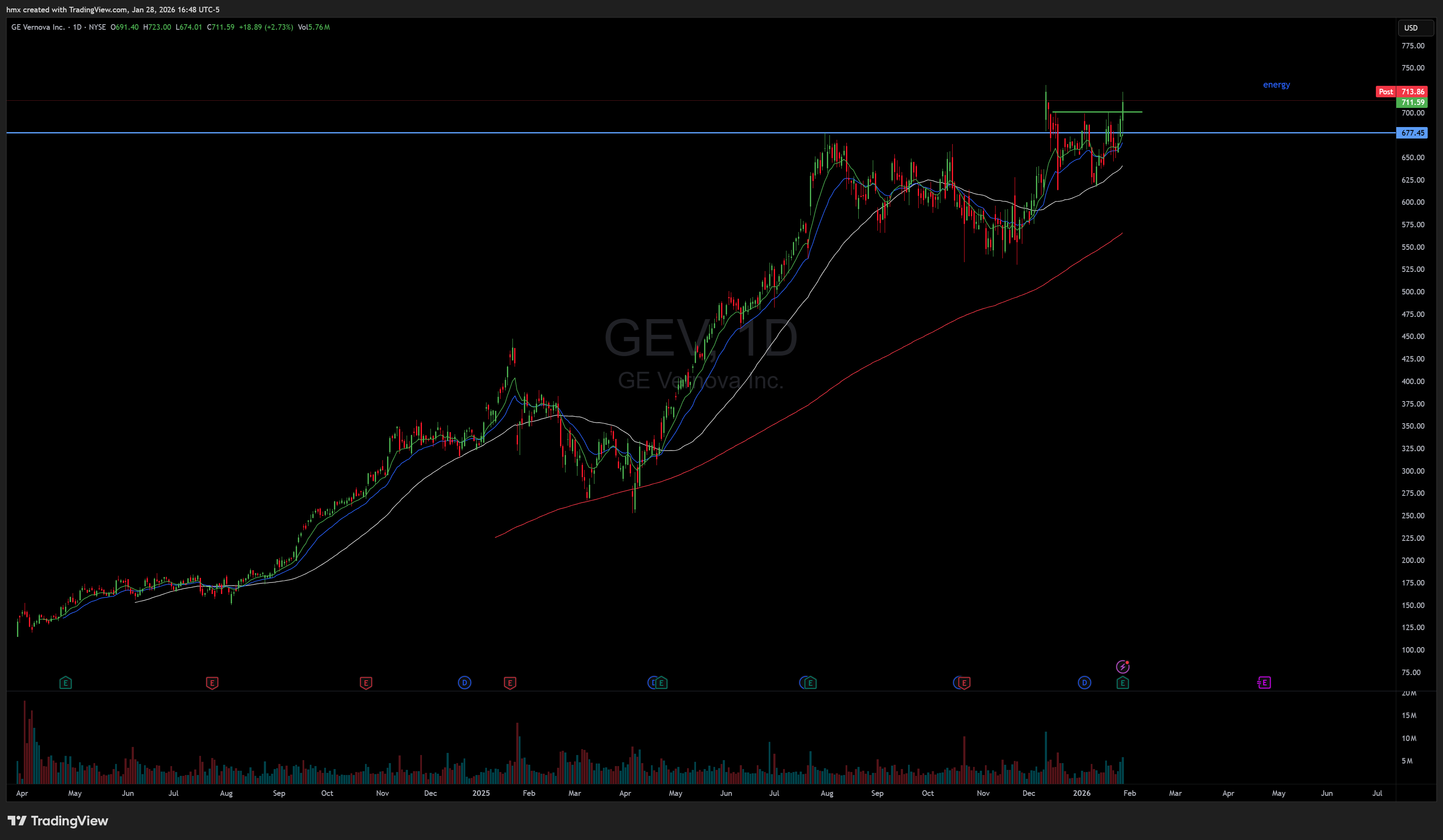Open the purple lightning news icon
This screenshot has height=840, width=1443.
click(1122, 667)
